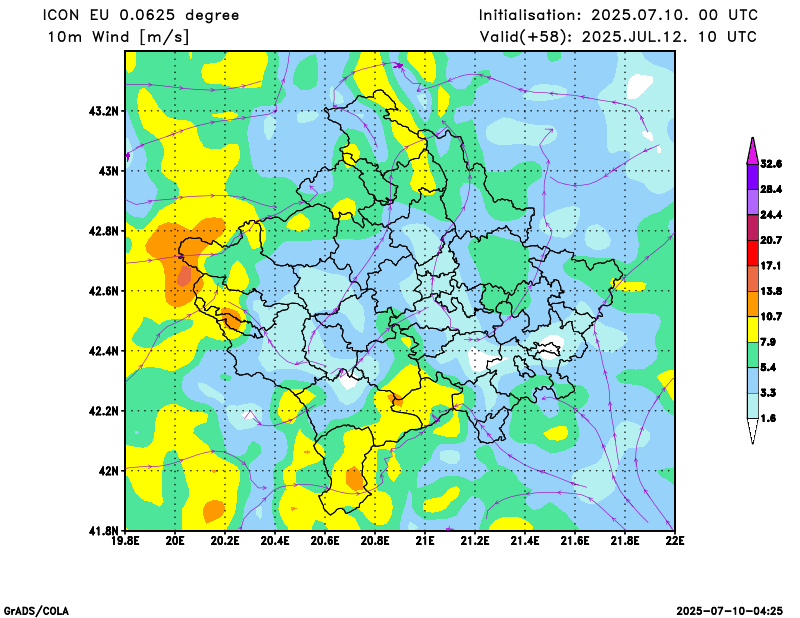Click the 21.4E longitude axis label
The image size is (800, 618).
525,540
